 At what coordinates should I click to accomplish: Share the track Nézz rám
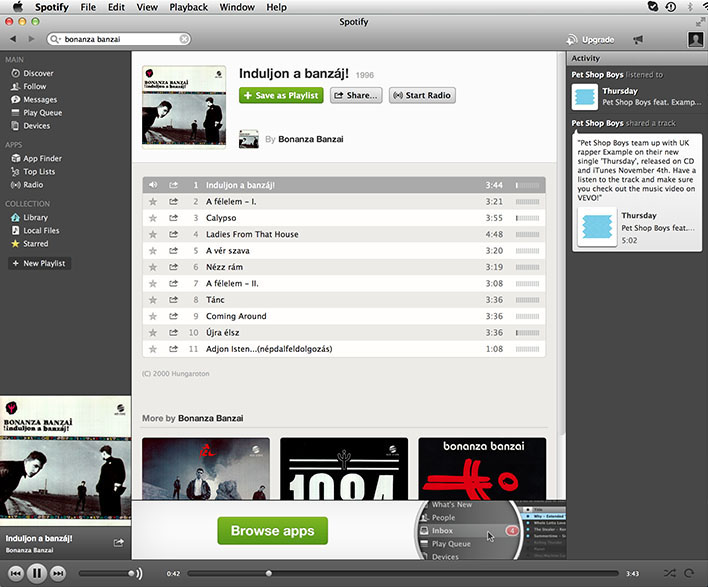click(173, 267)
